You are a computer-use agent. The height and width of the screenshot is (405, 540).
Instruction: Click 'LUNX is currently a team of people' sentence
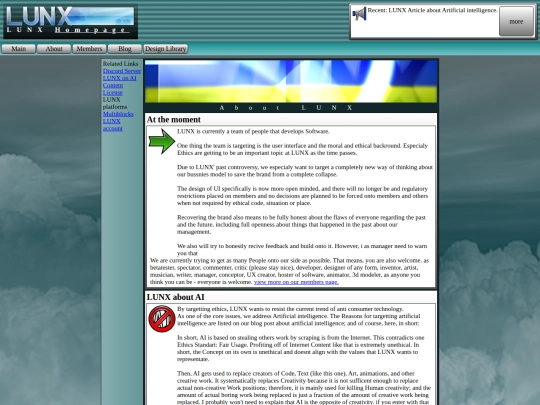253,131
